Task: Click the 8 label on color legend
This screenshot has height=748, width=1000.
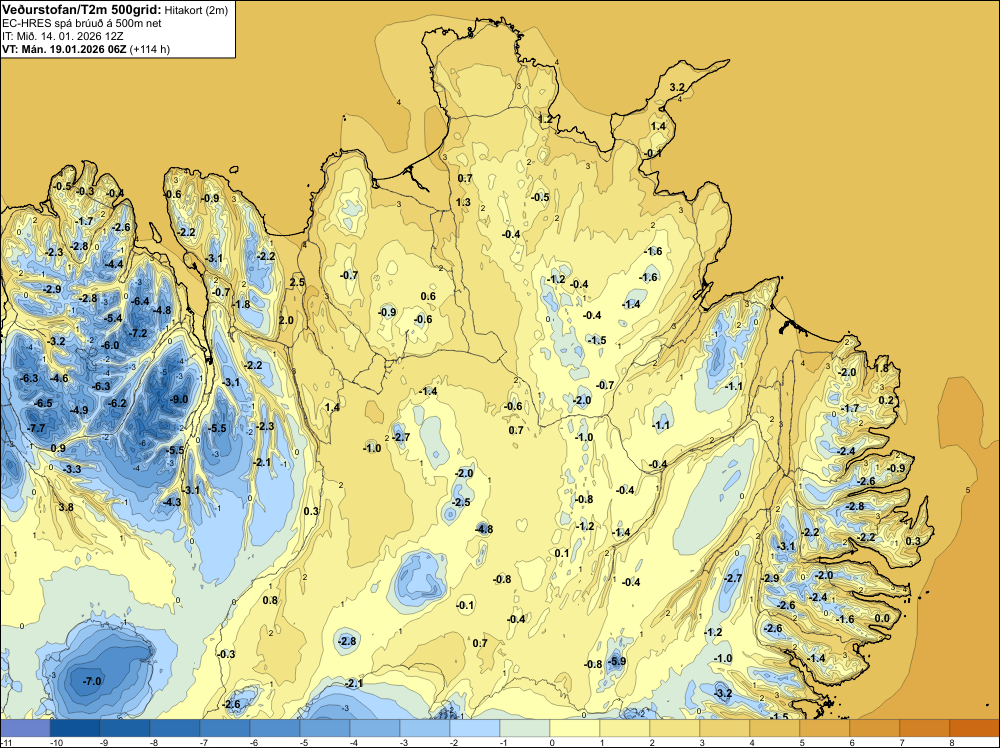Action: coord(950,742)
